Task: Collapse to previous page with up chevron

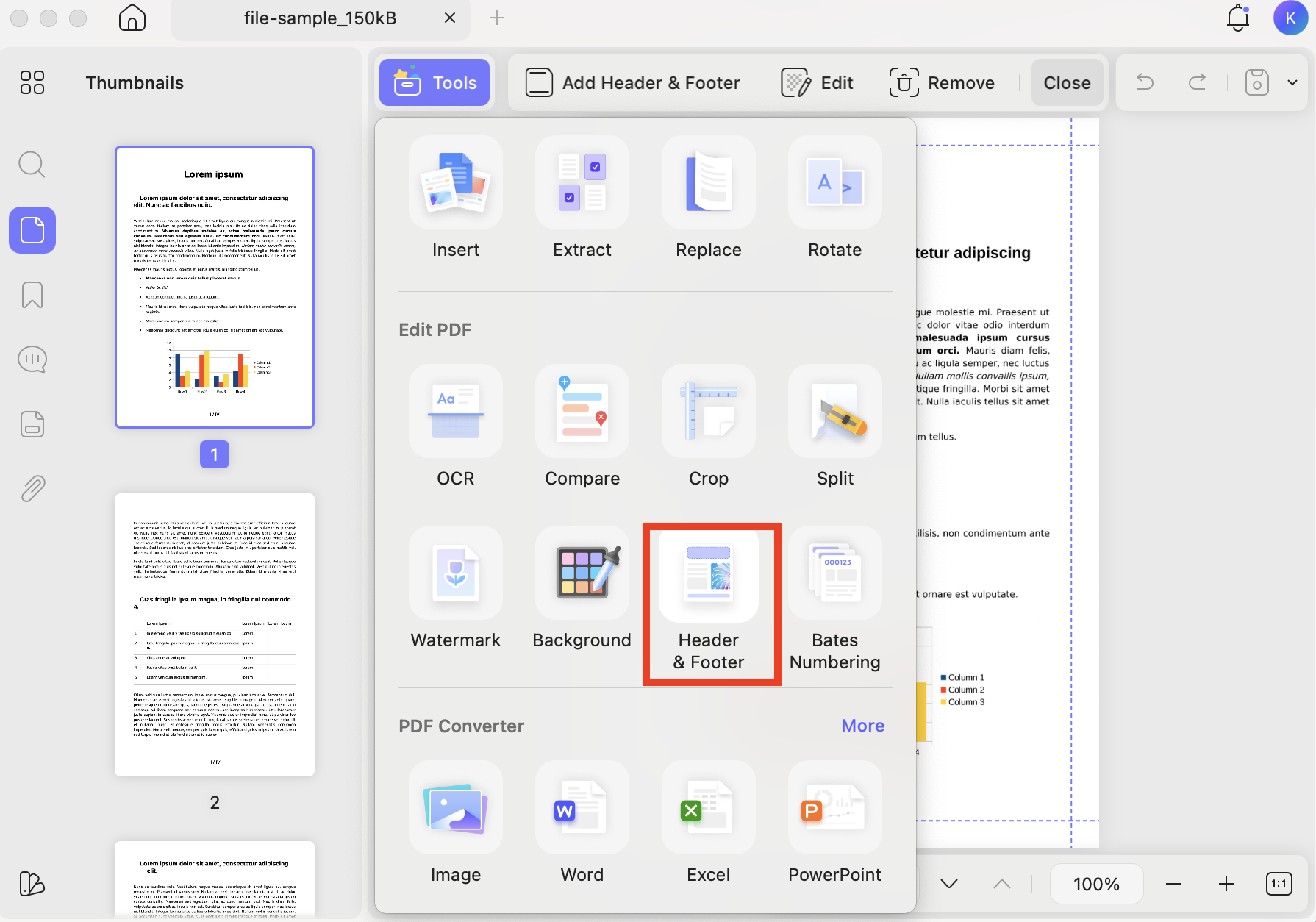Action: point(1001,884)
